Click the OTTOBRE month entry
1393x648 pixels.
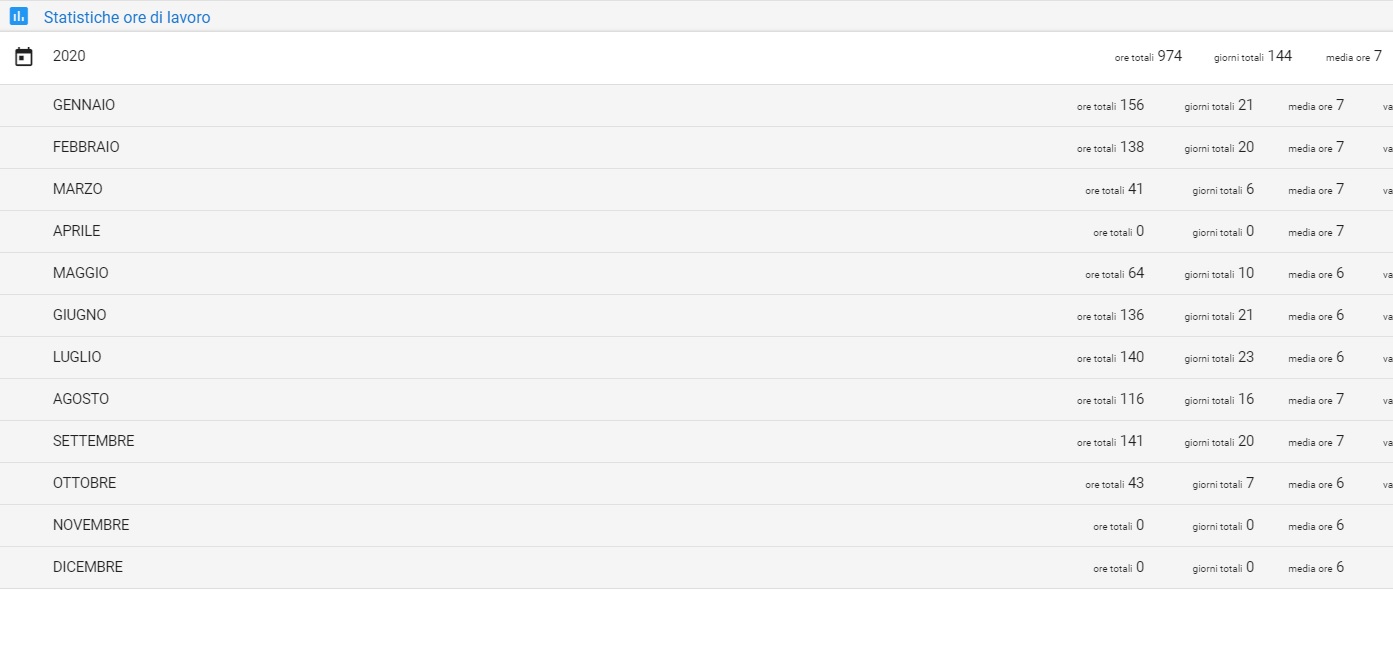click(84, 483)
